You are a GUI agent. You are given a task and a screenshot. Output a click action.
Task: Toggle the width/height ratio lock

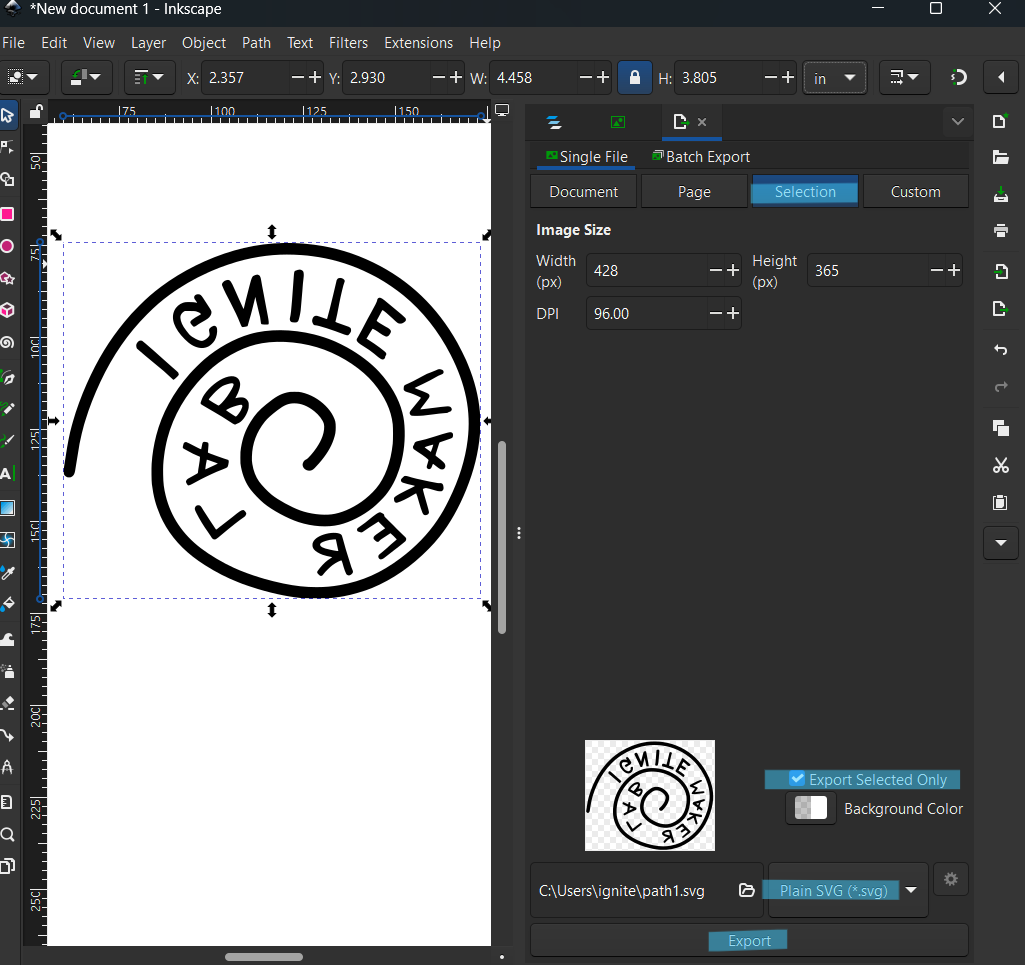(x=634, y=78)
